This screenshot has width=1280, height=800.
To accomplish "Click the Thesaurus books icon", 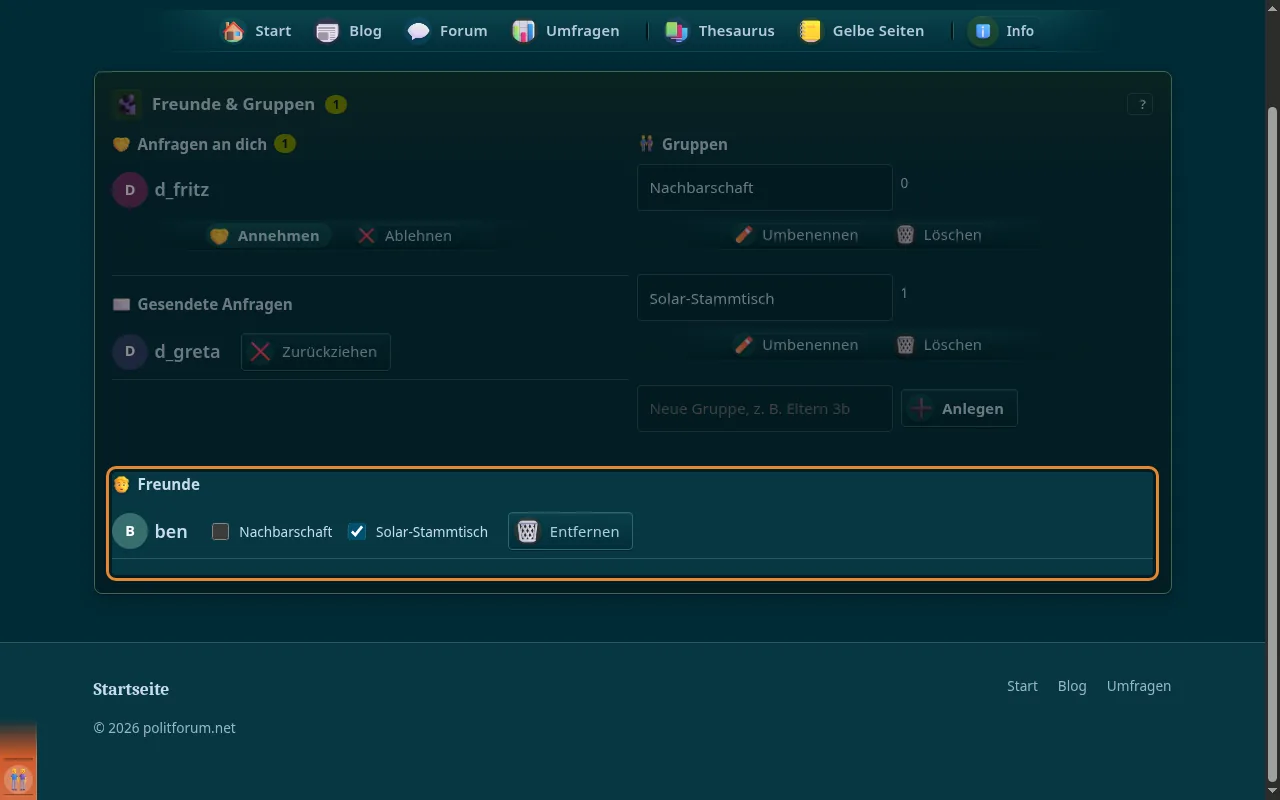I will pyautogui.click(x=677, y=31).
